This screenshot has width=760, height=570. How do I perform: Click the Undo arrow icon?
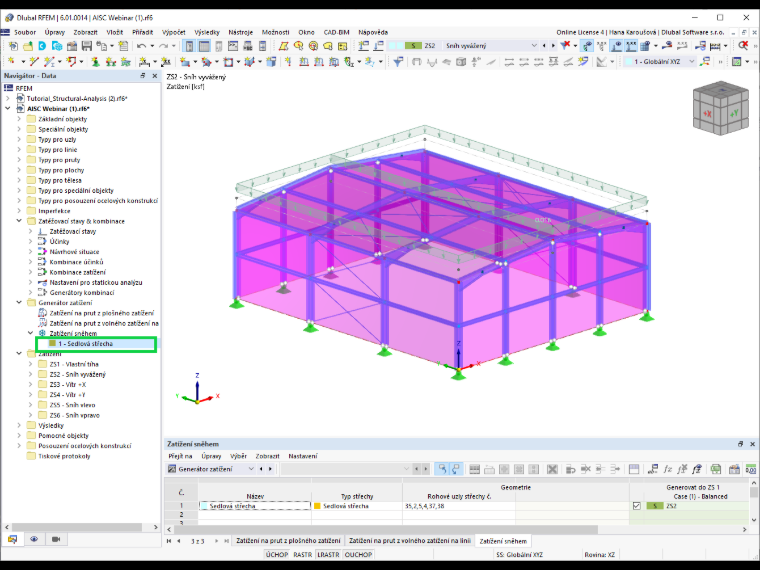[141, 46]
